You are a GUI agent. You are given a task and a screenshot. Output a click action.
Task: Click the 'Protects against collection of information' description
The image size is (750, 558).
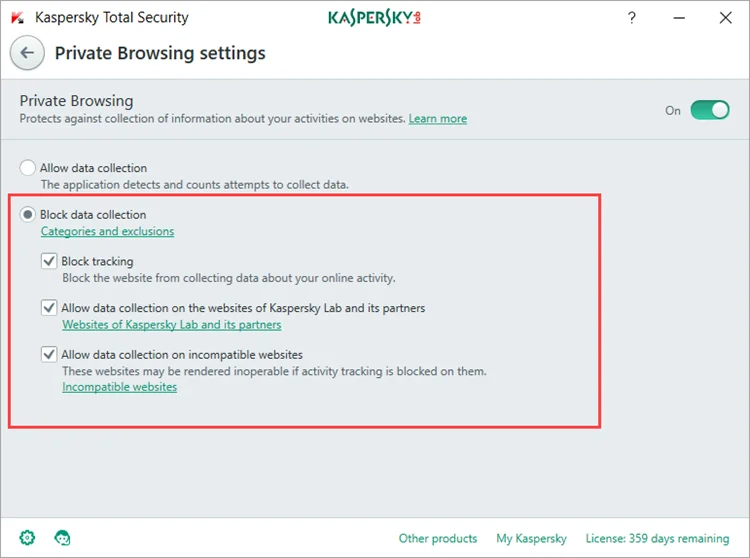pyautogui.click(x=212, y=119)
